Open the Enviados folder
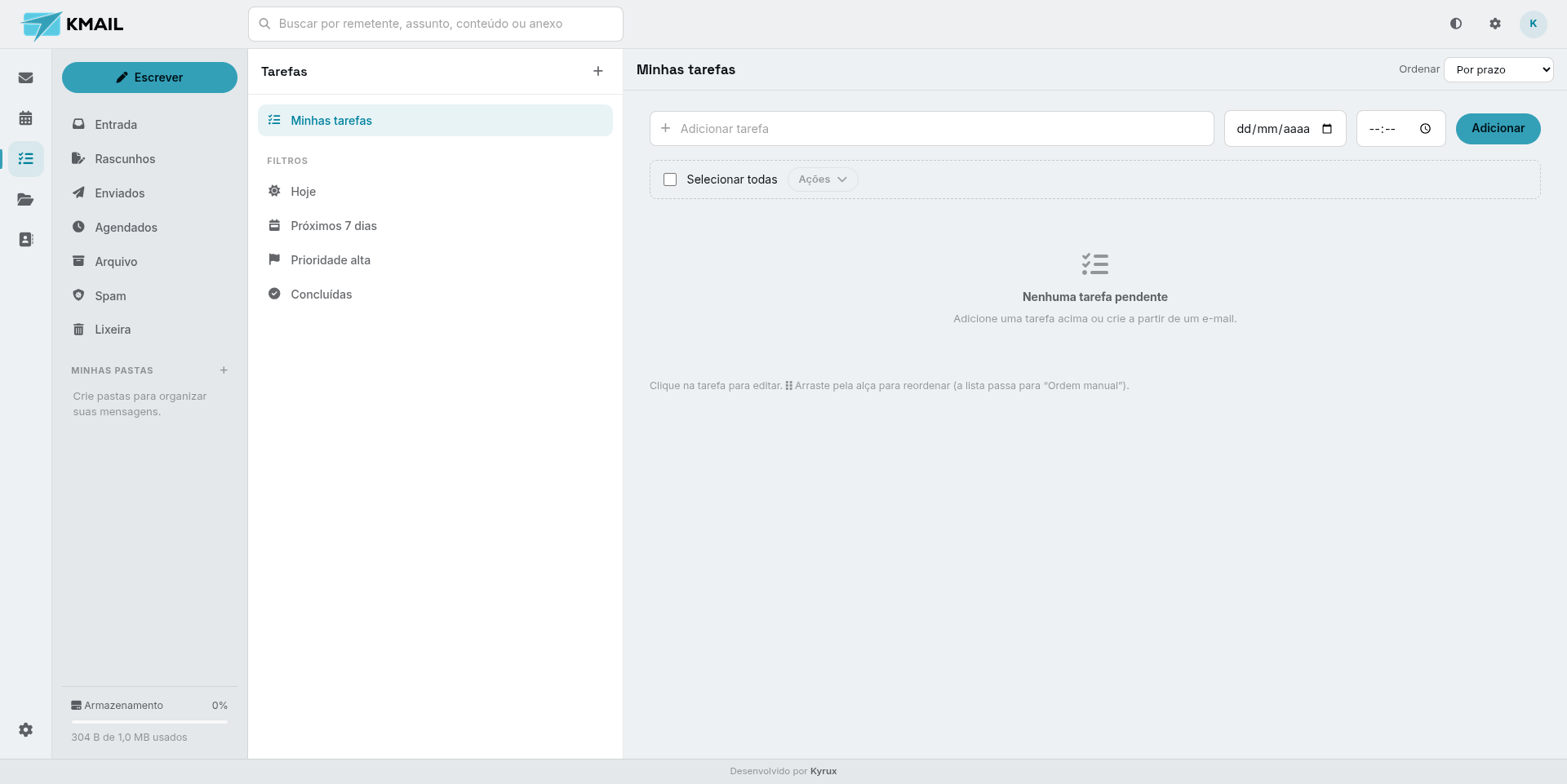 (x=149, y=193)
